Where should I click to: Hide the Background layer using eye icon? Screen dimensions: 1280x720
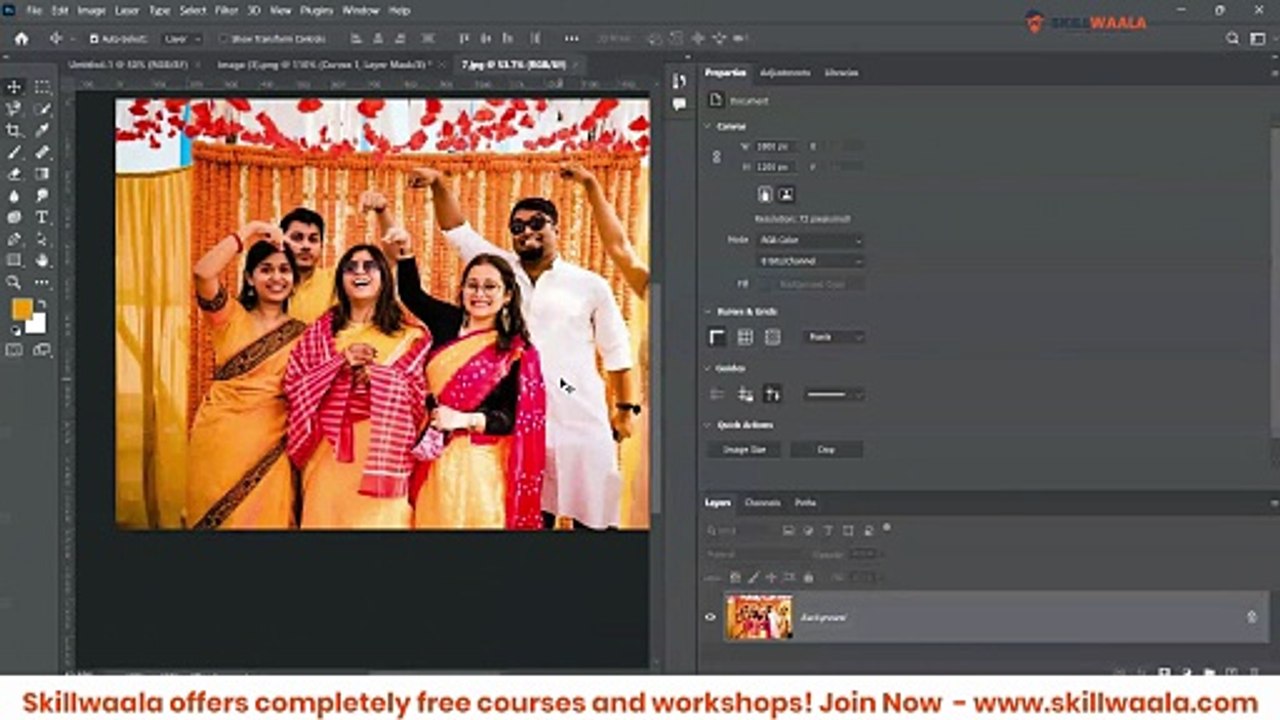[711, 617]
